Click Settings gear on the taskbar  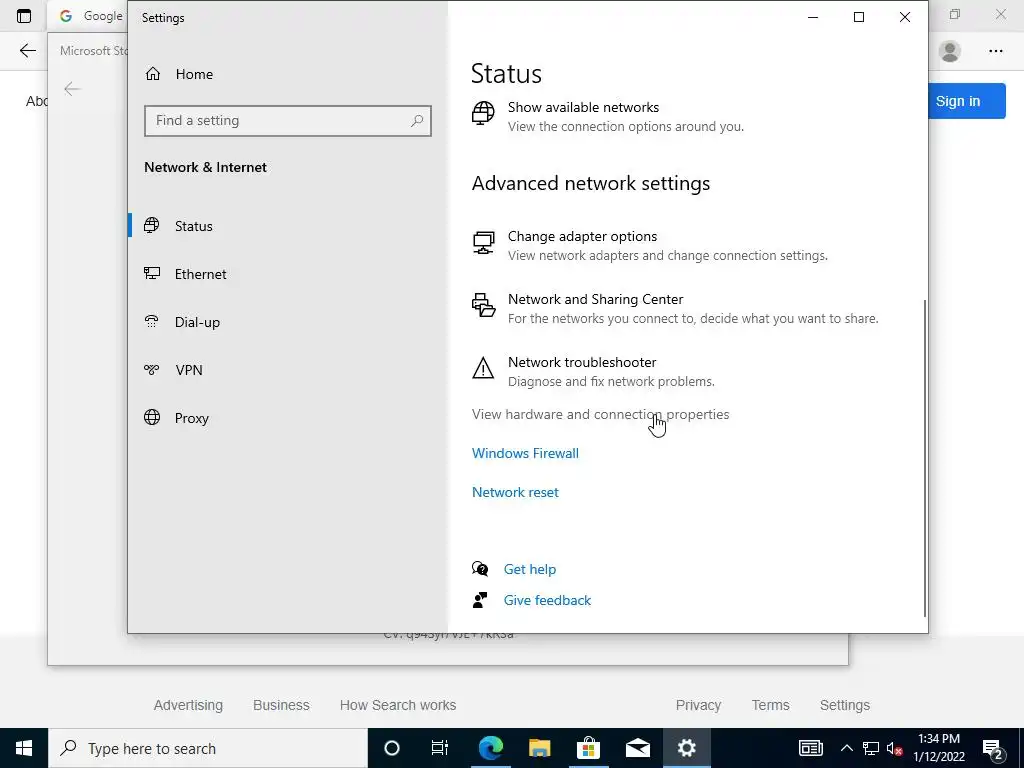(x=686, y=748)
